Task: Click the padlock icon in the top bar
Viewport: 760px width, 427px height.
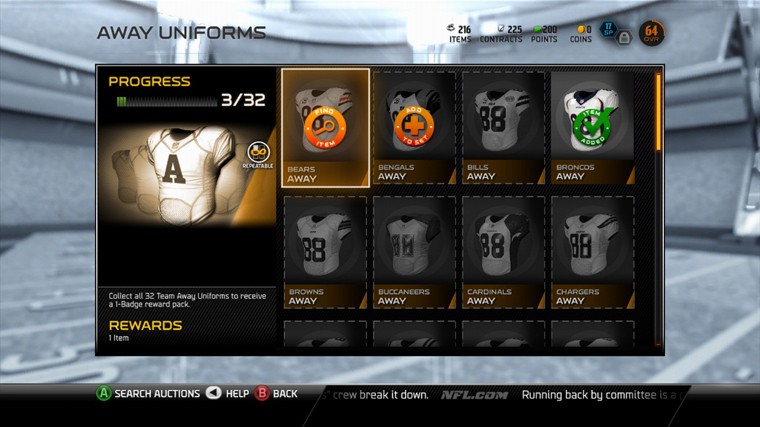Action: [624, 37]
